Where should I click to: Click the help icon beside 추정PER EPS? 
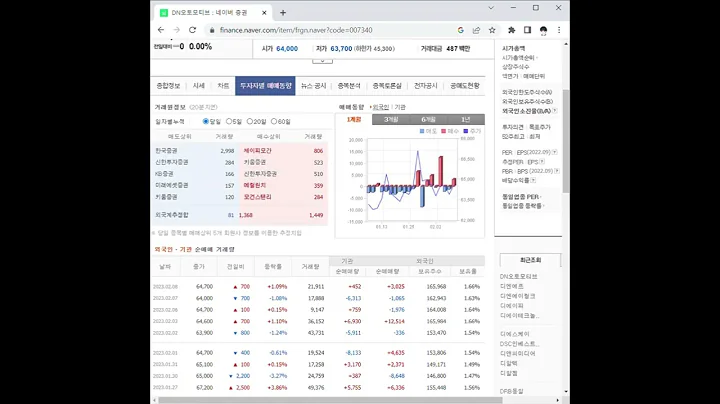pos(542,162)
